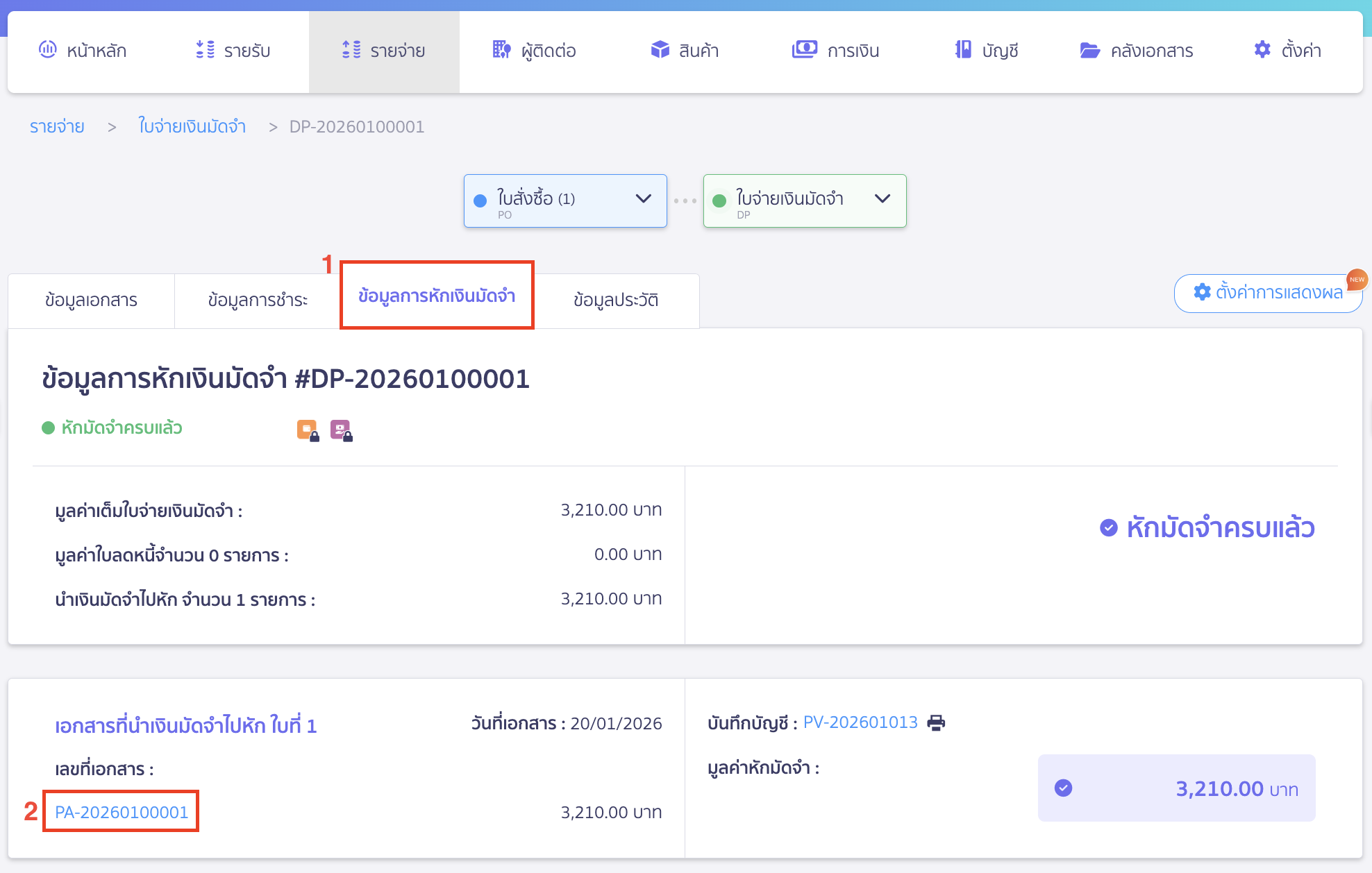The height and width of the screenshot is (873, 1372).
Task: Open the ตั้งค่า settings menu
Action: tap(1287, 50)
